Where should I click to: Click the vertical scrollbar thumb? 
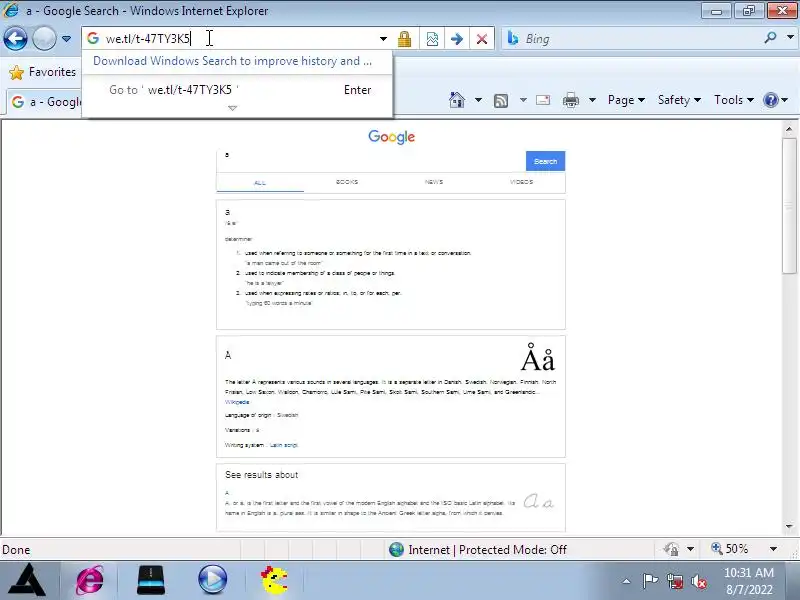(789, 206)
